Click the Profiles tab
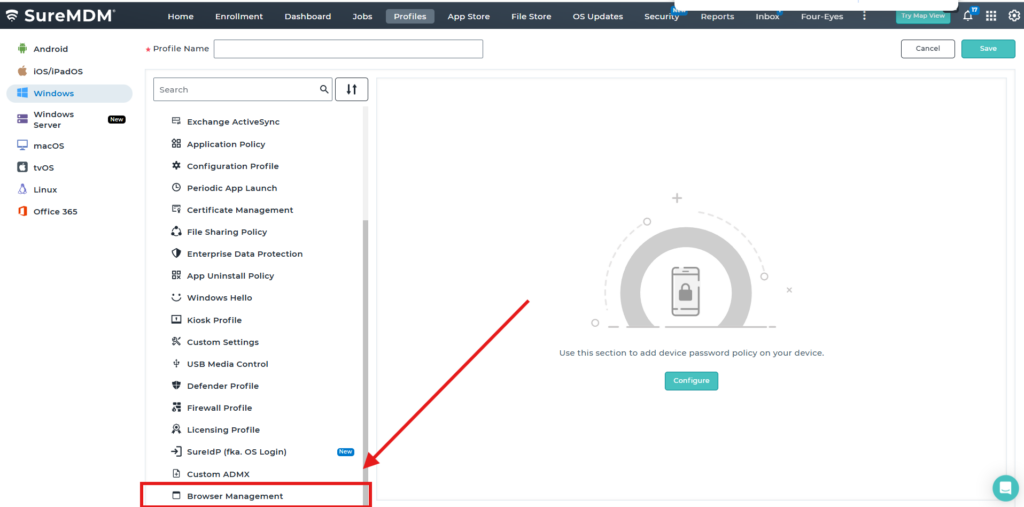 point(409,16)
